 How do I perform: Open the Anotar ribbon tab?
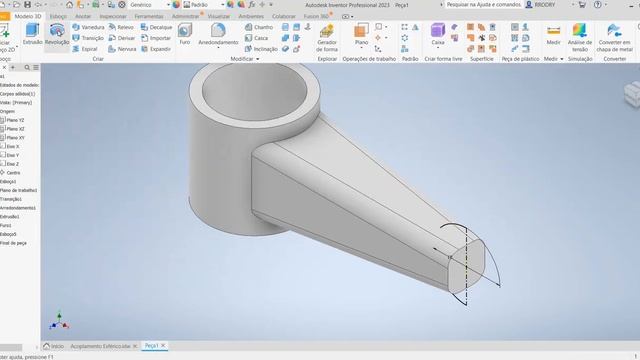[x=83, y=16]
